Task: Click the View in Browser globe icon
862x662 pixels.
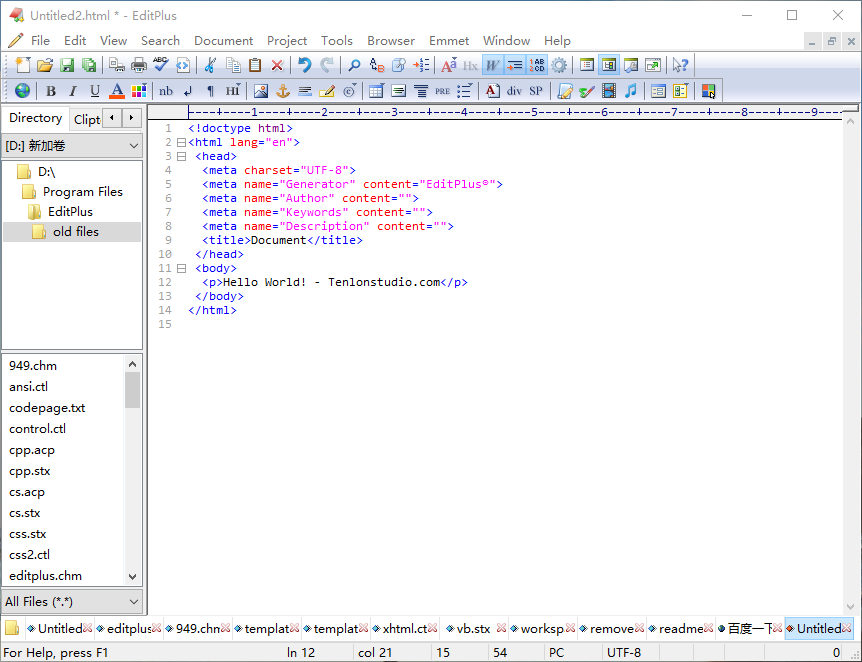Action: pyautogui.click(x=22, y=91)
